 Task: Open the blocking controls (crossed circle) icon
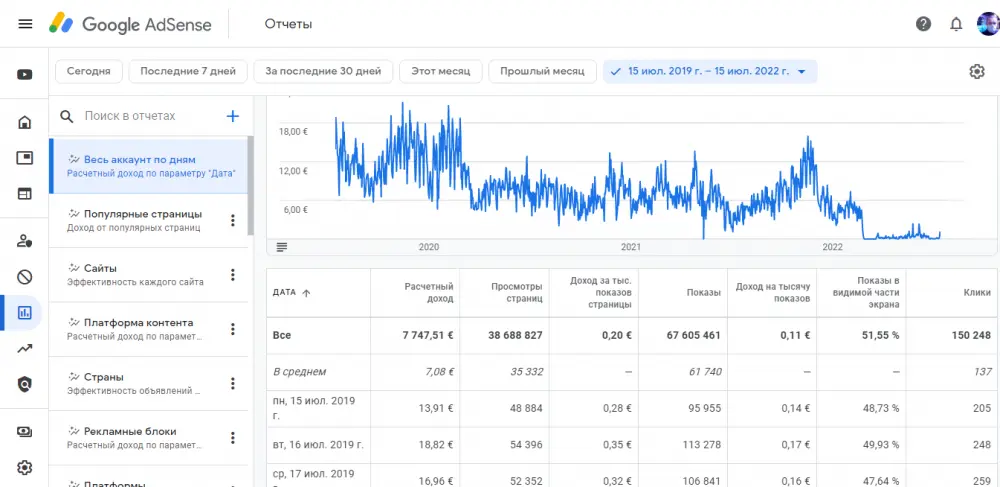coord(25,277)
